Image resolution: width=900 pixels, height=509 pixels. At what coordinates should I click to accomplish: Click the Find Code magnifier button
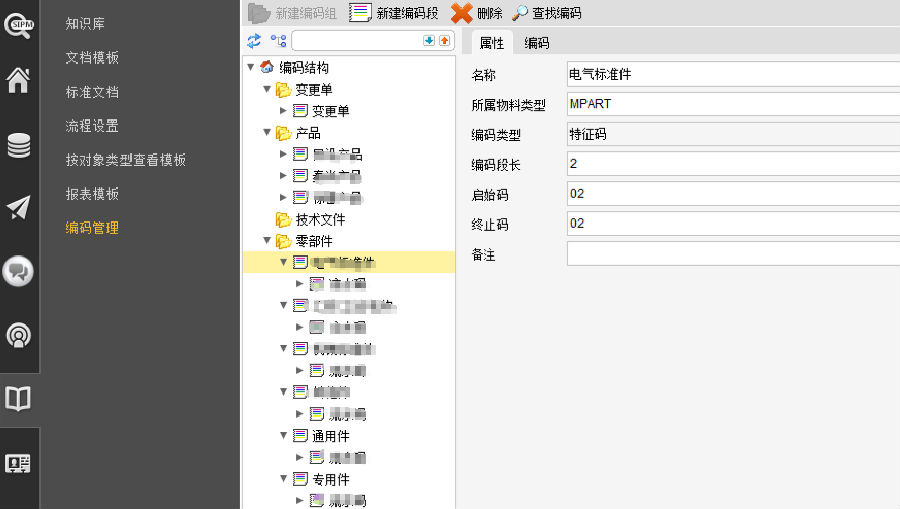coord(546,13)
